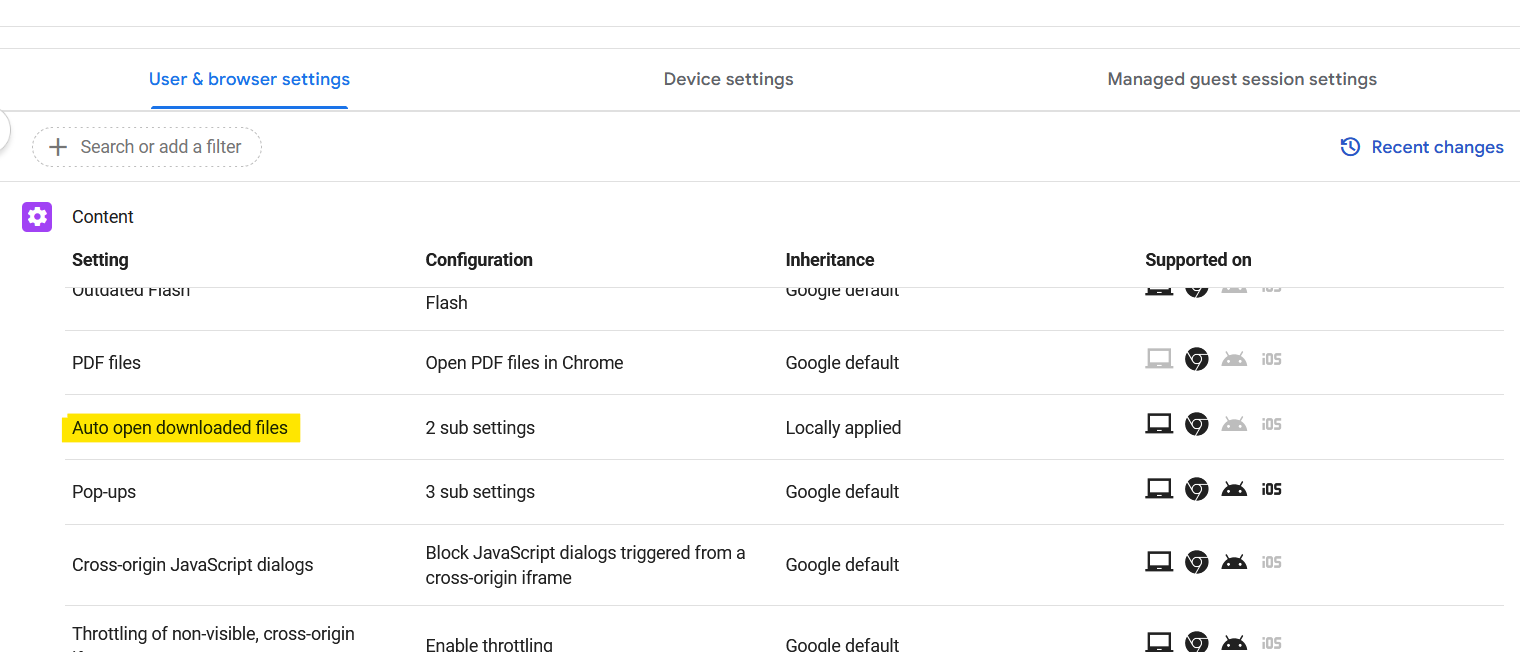Open the Managed guest session settings tab
1520x652 pixels.
pos(1242,79)
